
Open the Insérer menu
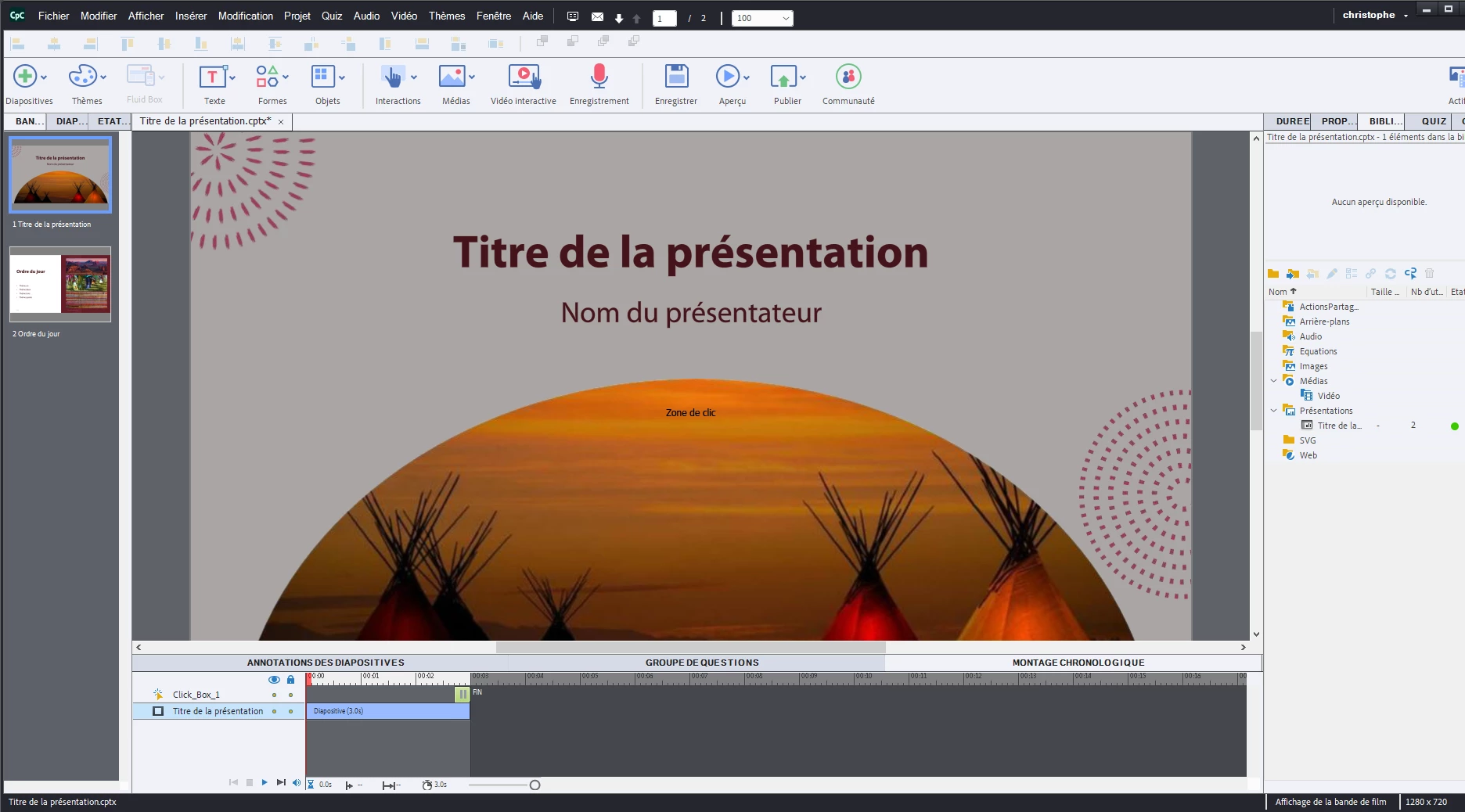(191, 16)
